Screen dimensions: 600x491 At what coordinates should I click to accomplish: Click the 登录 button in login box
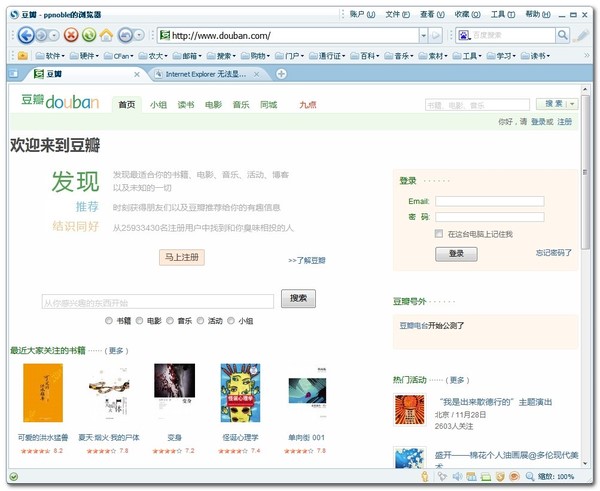456,254
